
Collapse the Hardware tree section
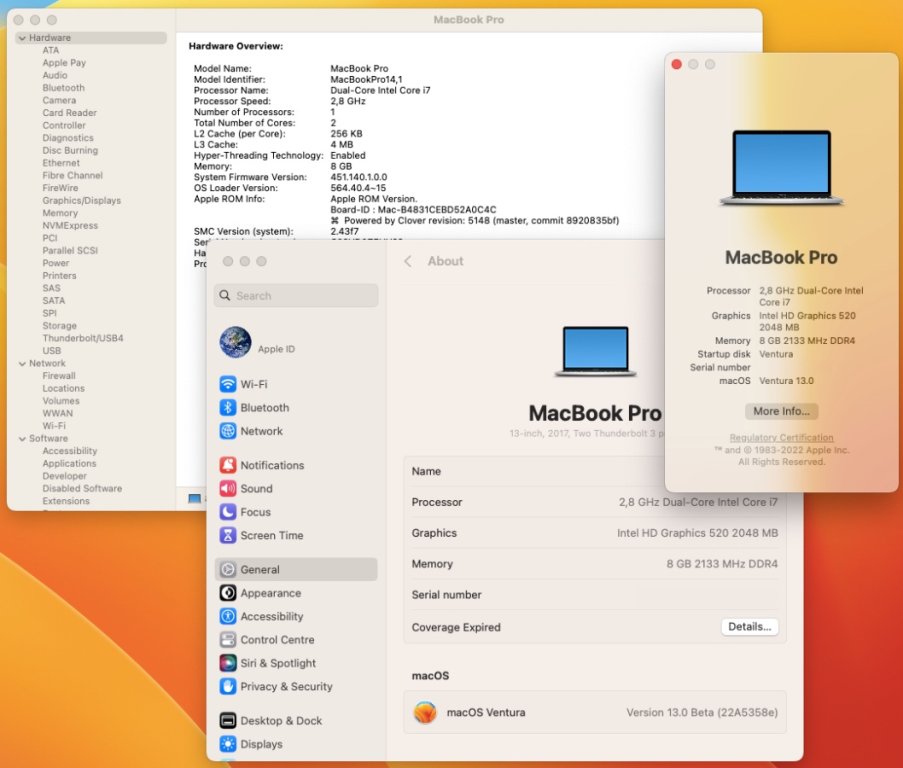(20, 38)
